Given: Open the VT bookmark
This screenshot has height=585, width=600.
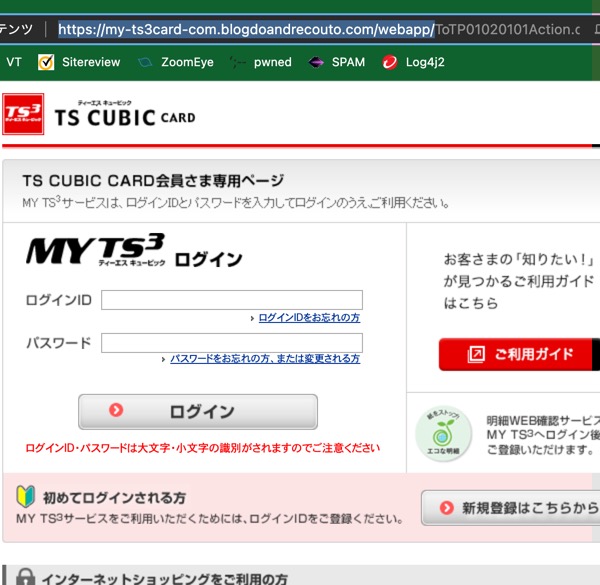Looking at the screenshot, I should 14,62.
